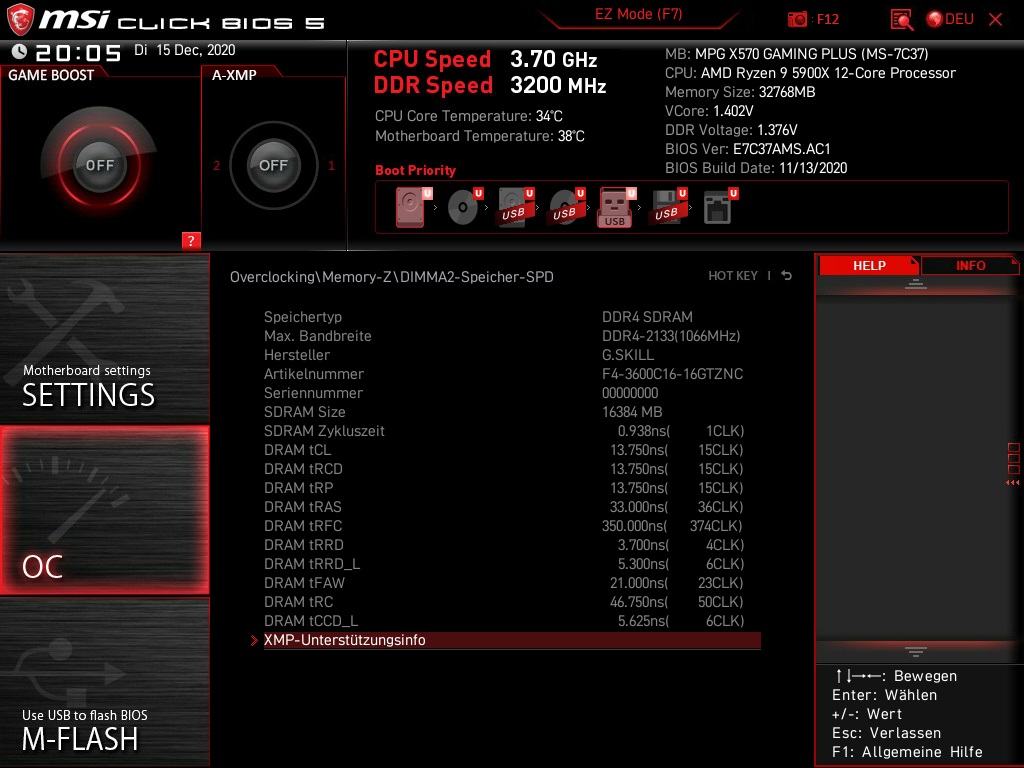Screen dimensions: 1024x768
Task: Click the BIOS Ver: E7C37AMS.AC1 line
Action: tap(748, 149)
